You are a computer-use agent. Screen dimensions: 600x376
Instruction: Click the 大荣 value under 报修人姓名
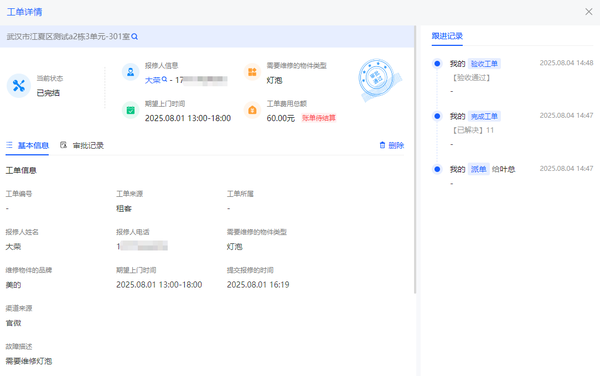[13, 247]
